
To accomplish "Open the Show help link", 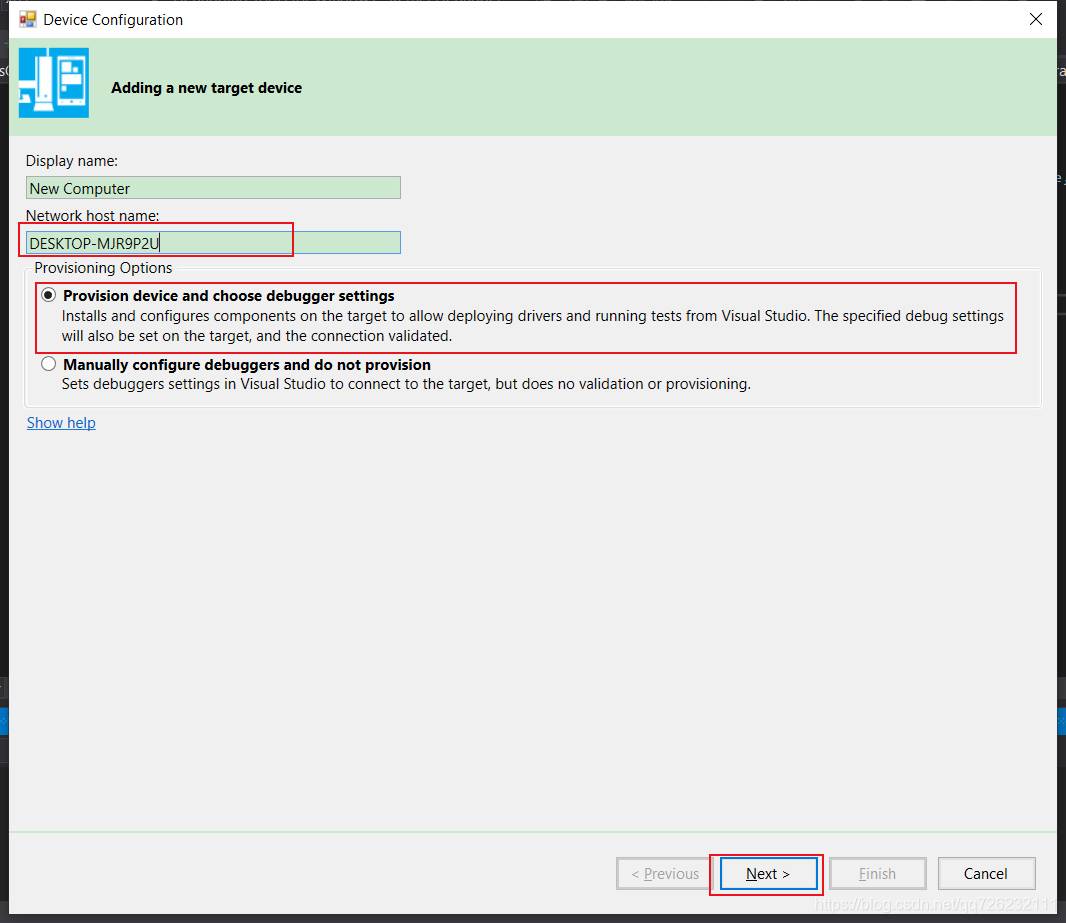I will [x=61, y=423].
